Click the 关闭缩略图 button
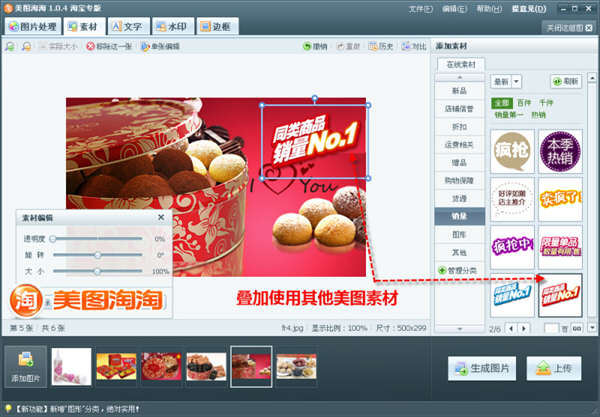This screenshot has height=417, width=600. click(569, 28)
